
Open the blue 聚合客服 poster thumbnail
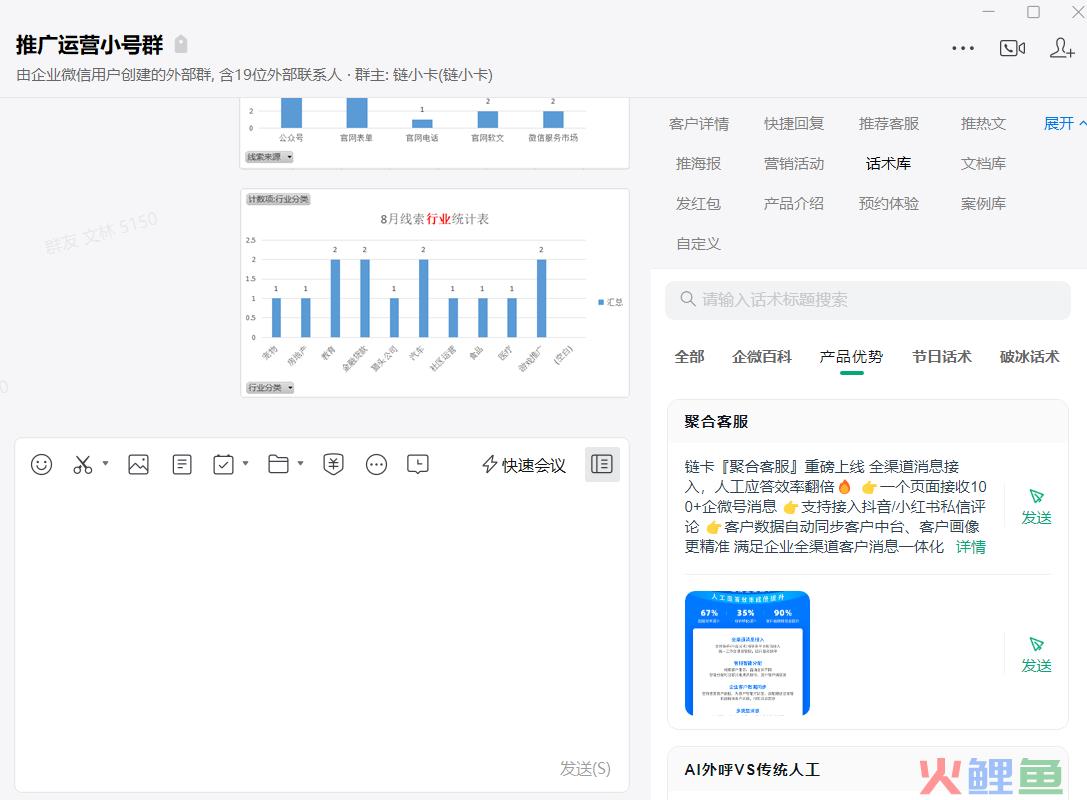click(747, 653)
